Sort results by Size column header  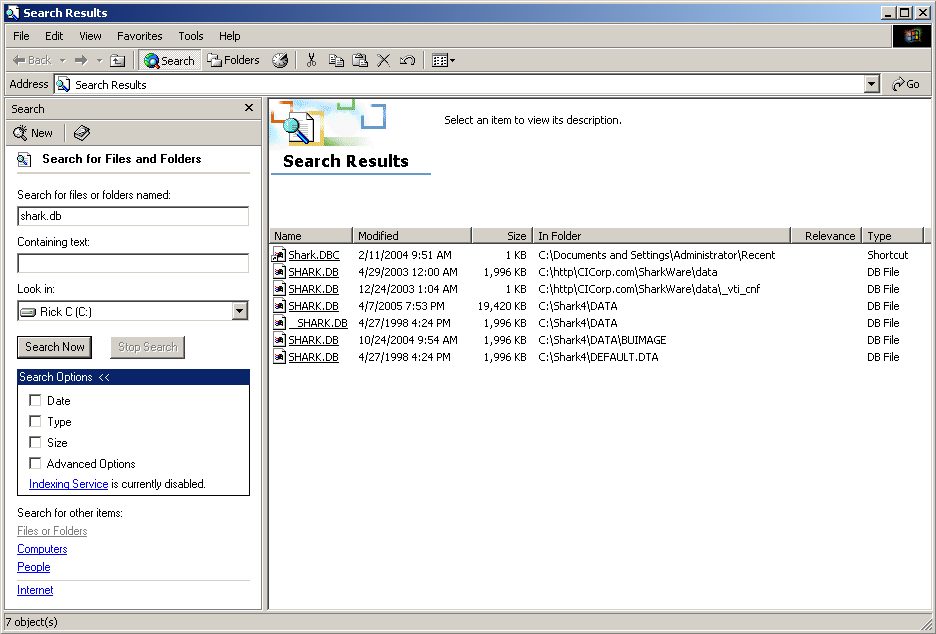(x=502, y=235)
